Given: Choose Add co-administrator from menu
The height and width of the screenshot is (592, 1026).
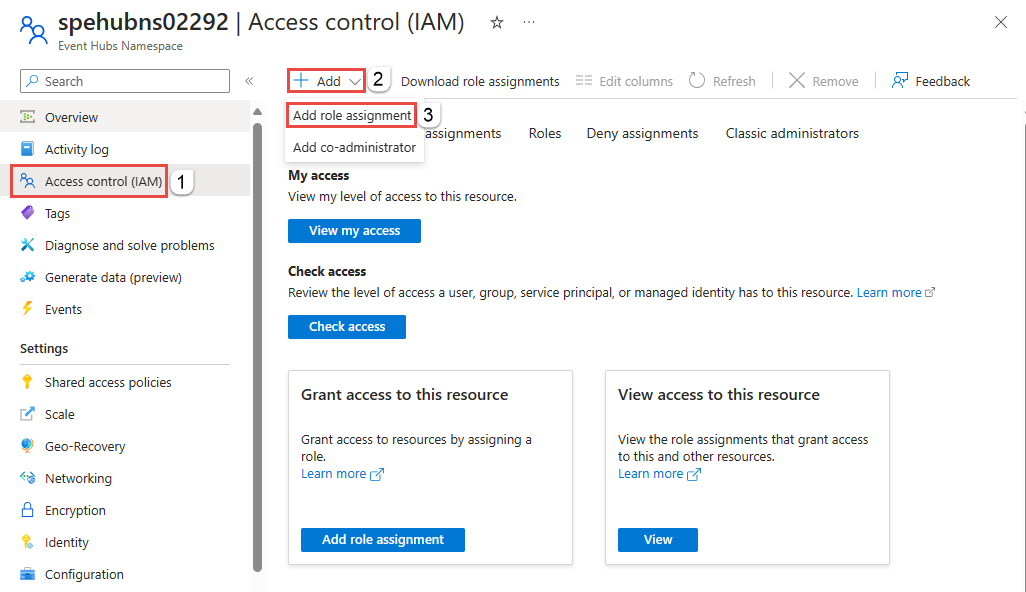Looking at the screenshot, I should [x=354, y=147].
